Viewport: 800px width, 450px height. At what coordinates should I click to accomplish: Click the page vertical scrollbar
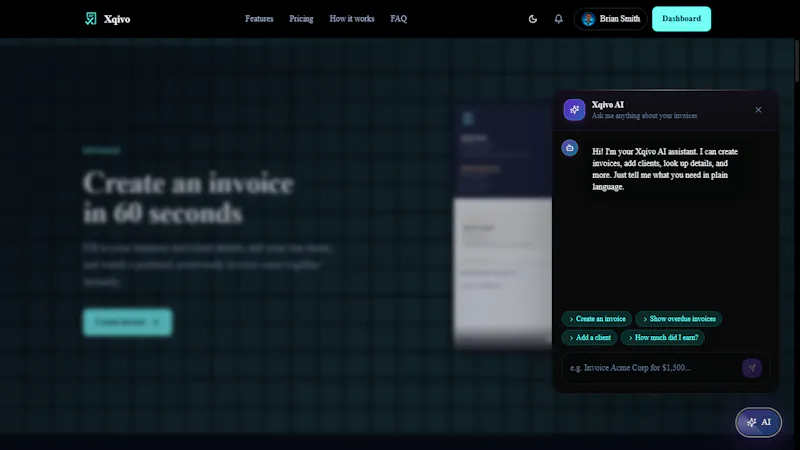tap(796, 61)
